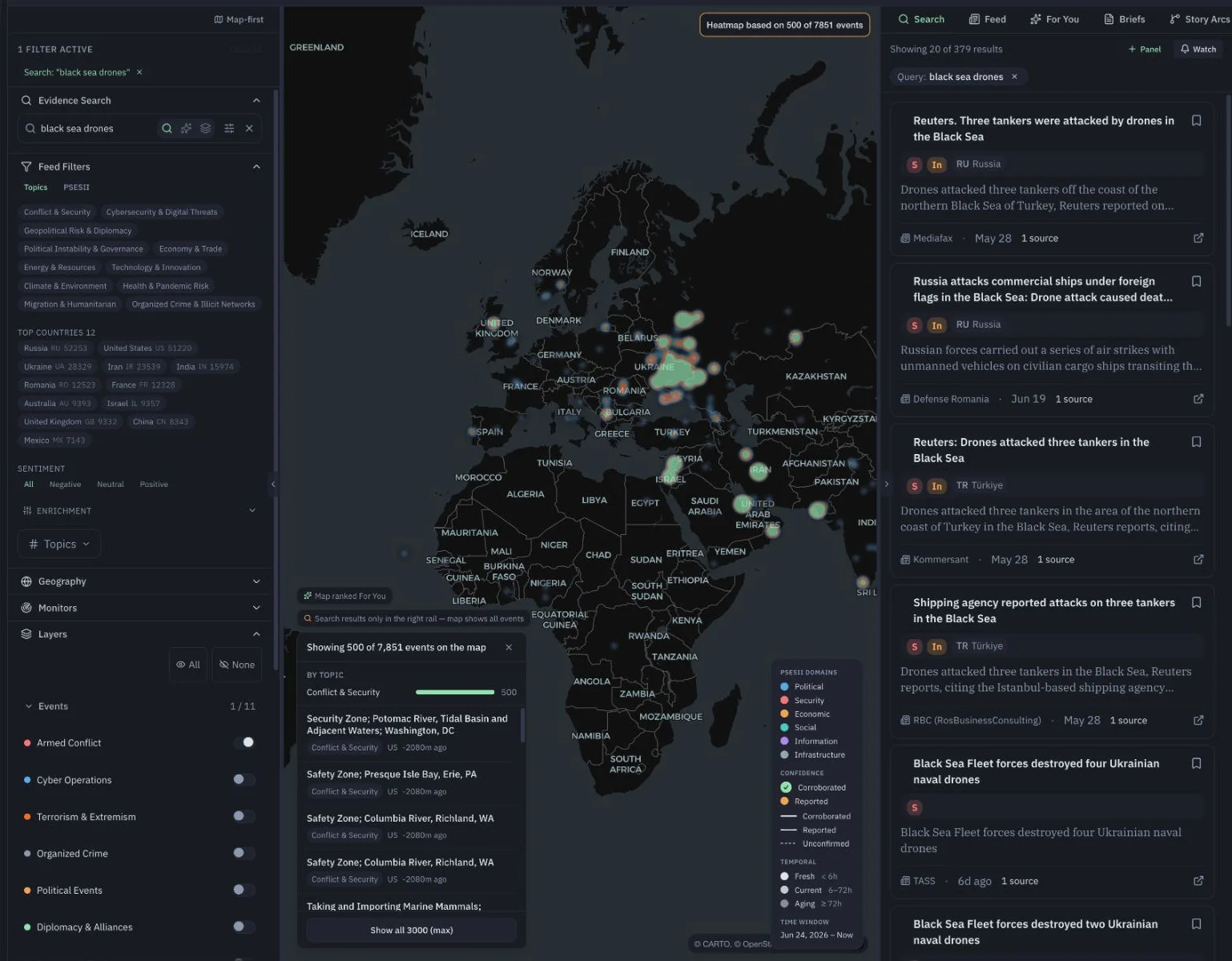Screen dimensions: 1232x961
Task: Filter by Conflict & Security topic chip
Action: [57, 212]
